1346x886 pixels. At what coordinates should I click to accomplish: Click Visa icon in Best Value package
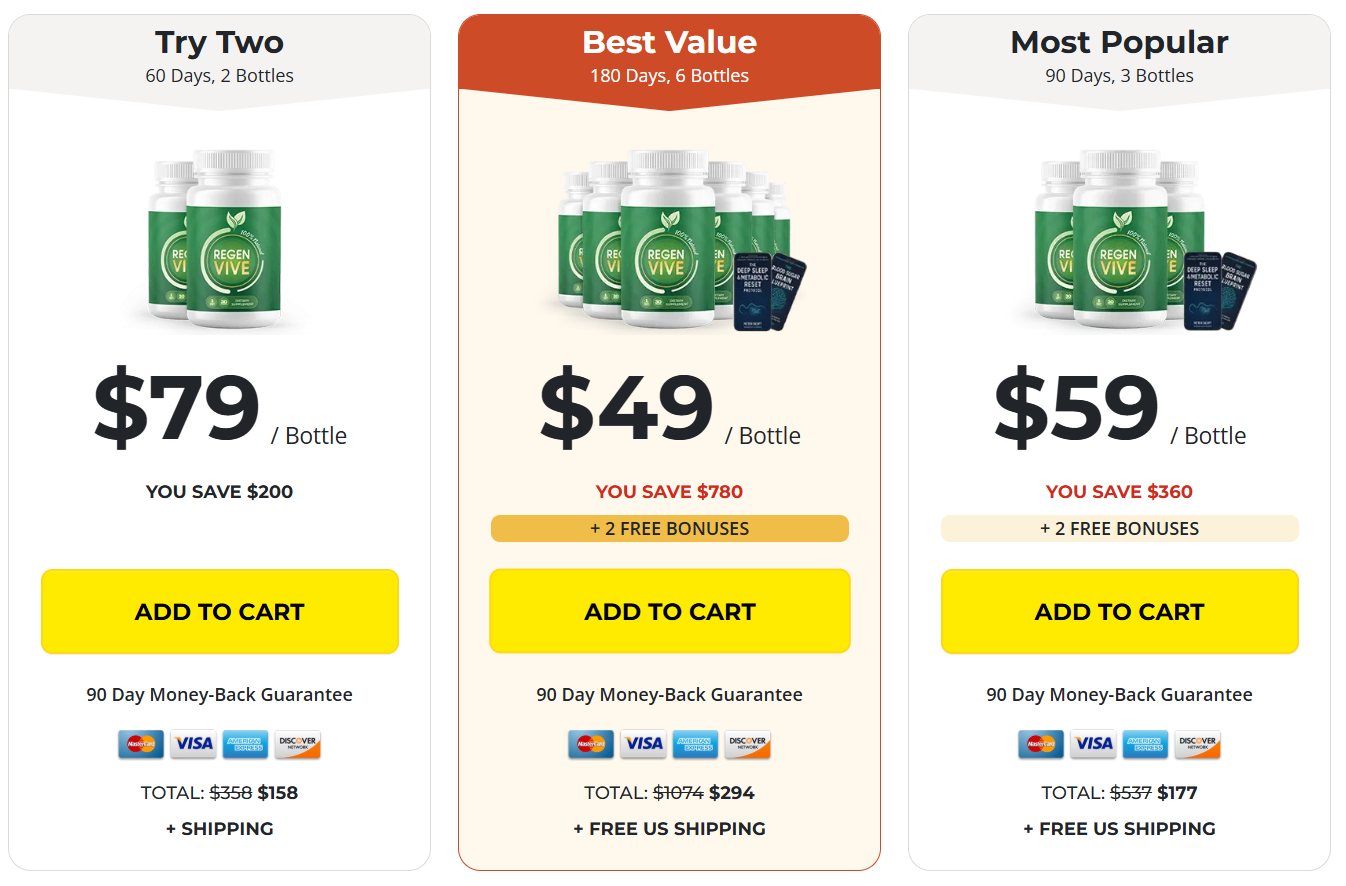(643, 744)
